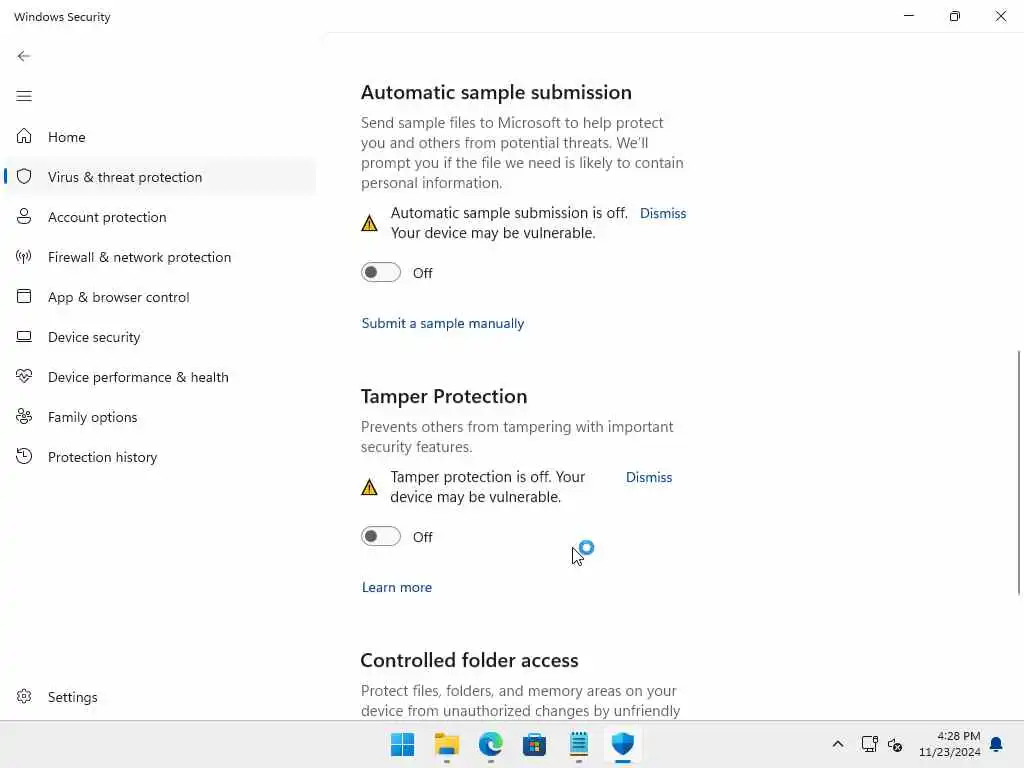1024x768 pixels.
Task: Click the Virus & threat protection shield icon
Action: coord(24,176)
